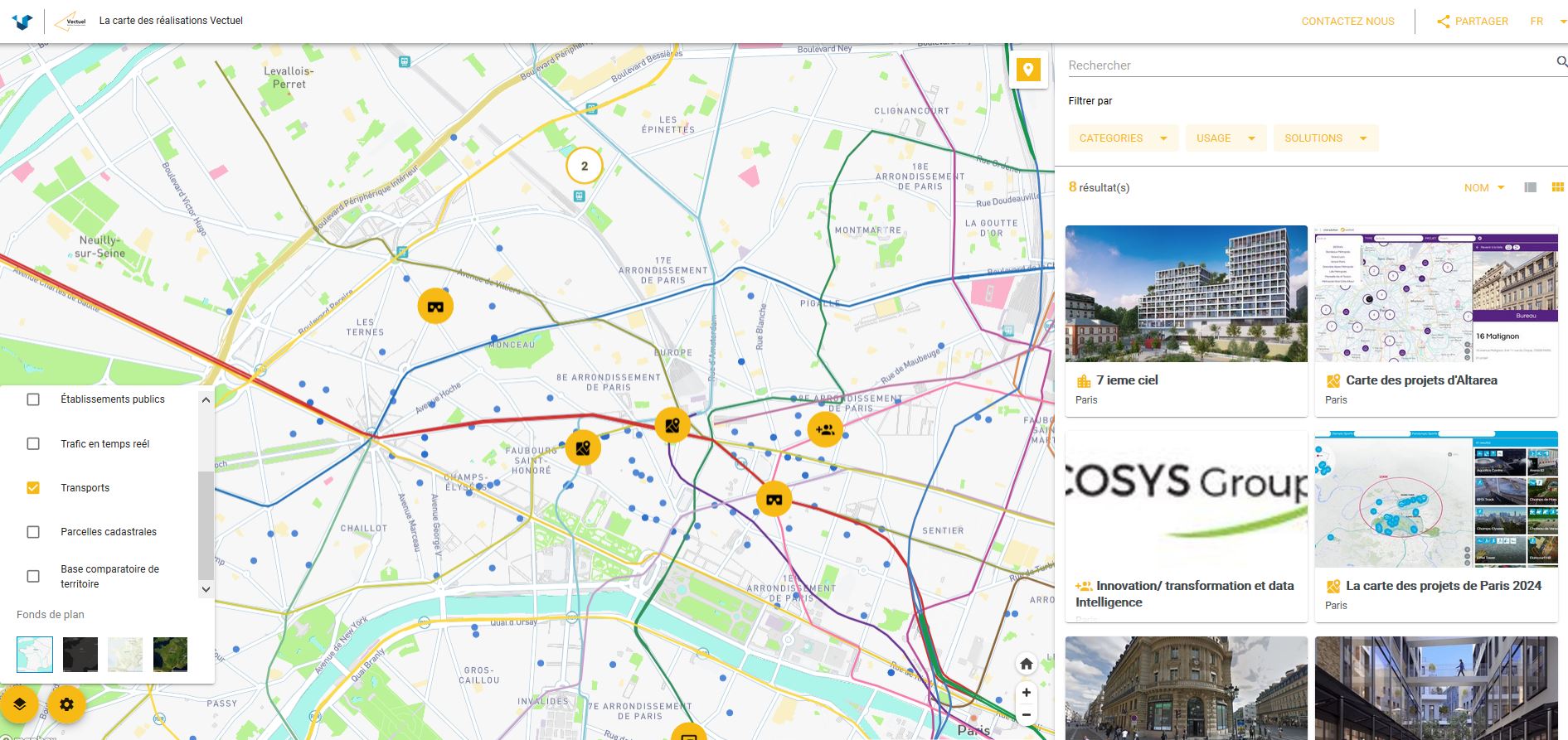
Task: Open Carte des projets d'Altarea title
Action: [1421, 380]
